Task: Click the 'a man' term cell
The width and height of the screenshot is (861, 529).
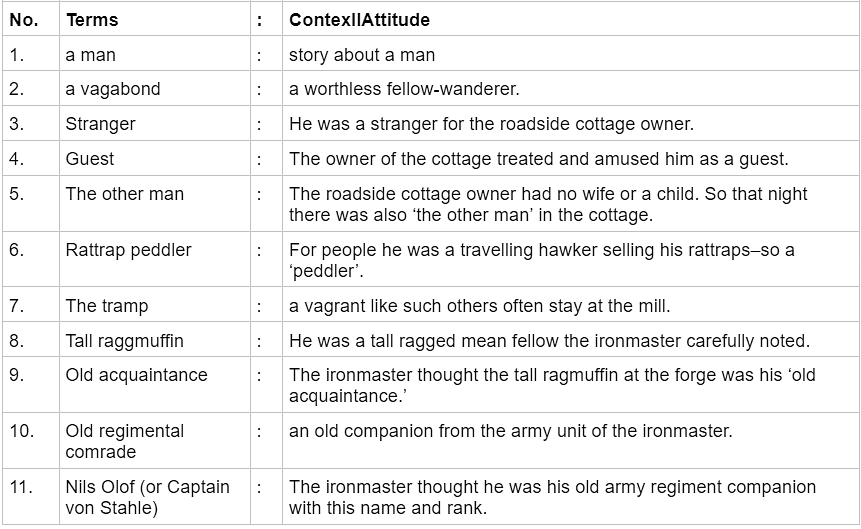Action: coord(155,54)
